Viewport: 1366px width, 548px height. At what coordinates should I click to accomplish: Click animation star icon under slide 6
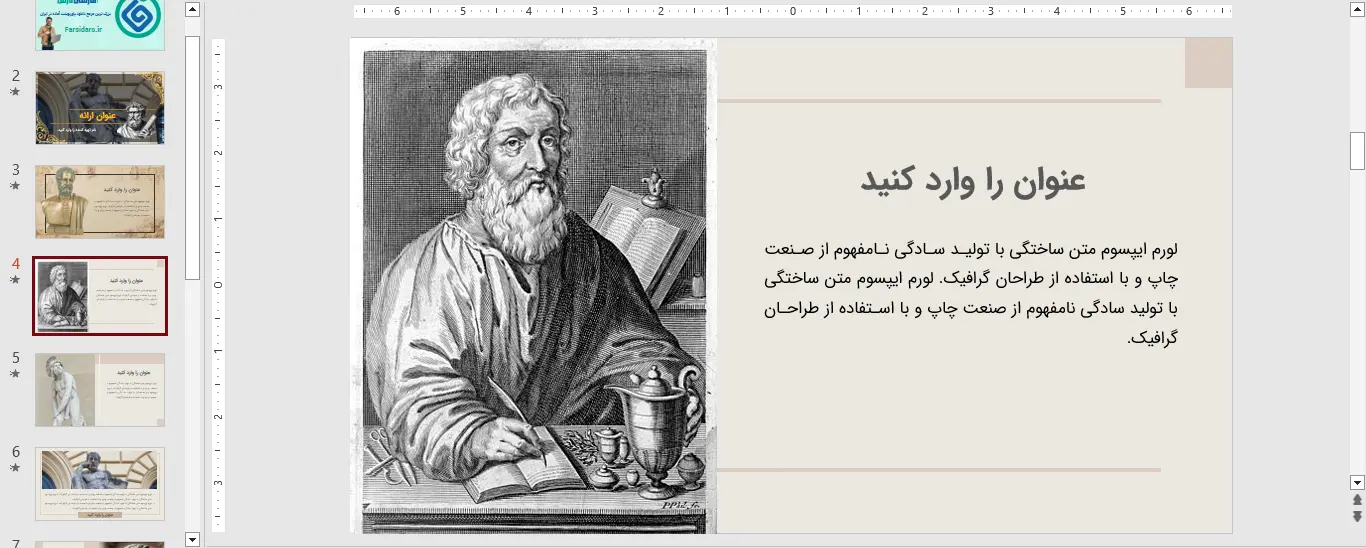tap(15, 468)
